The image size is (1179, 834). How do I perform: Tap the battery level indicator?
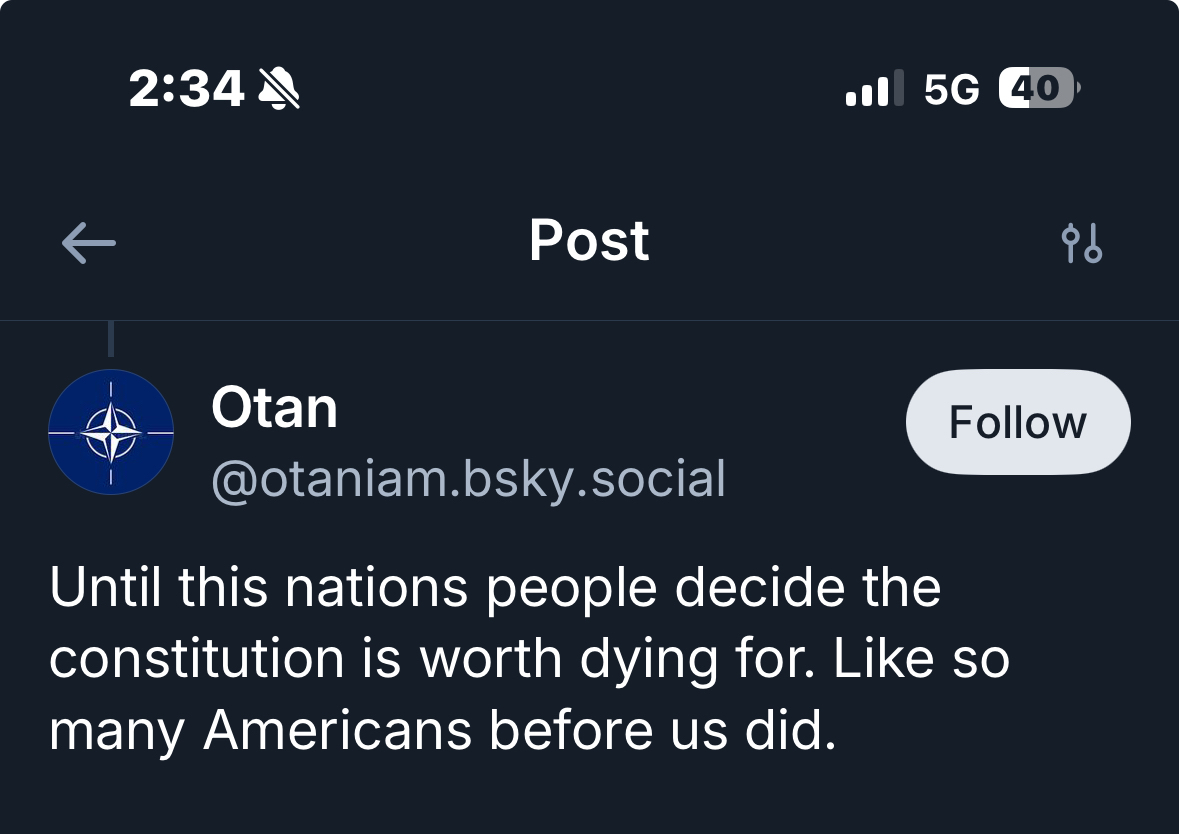tap(1038, 89)
